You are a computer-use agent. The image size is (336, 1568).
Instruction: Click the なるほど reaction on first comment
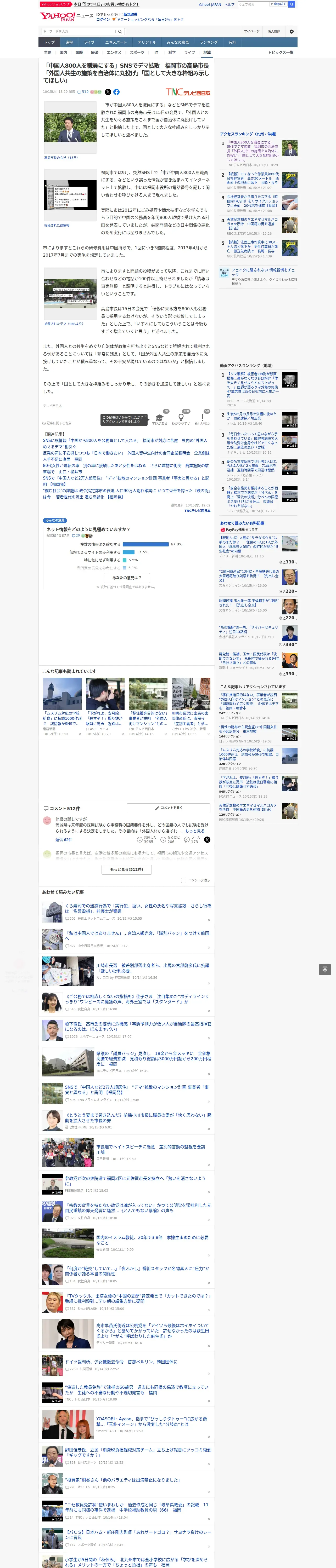tap(170, 839)
